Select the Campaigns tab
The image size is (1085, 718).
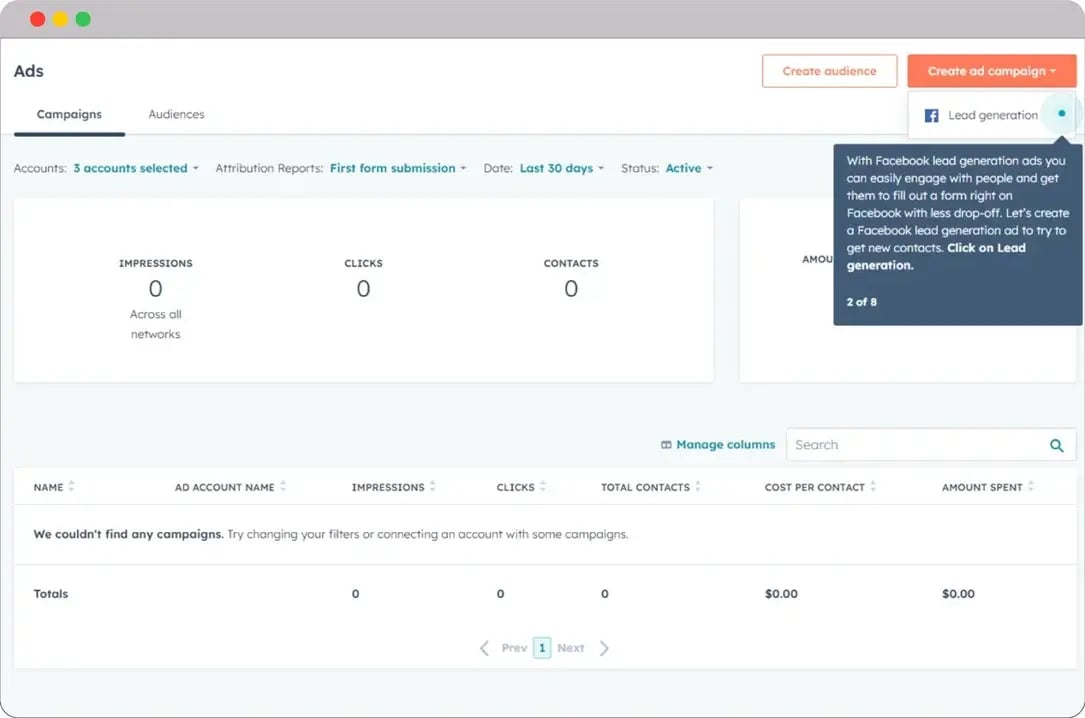[x=70, y=114]
